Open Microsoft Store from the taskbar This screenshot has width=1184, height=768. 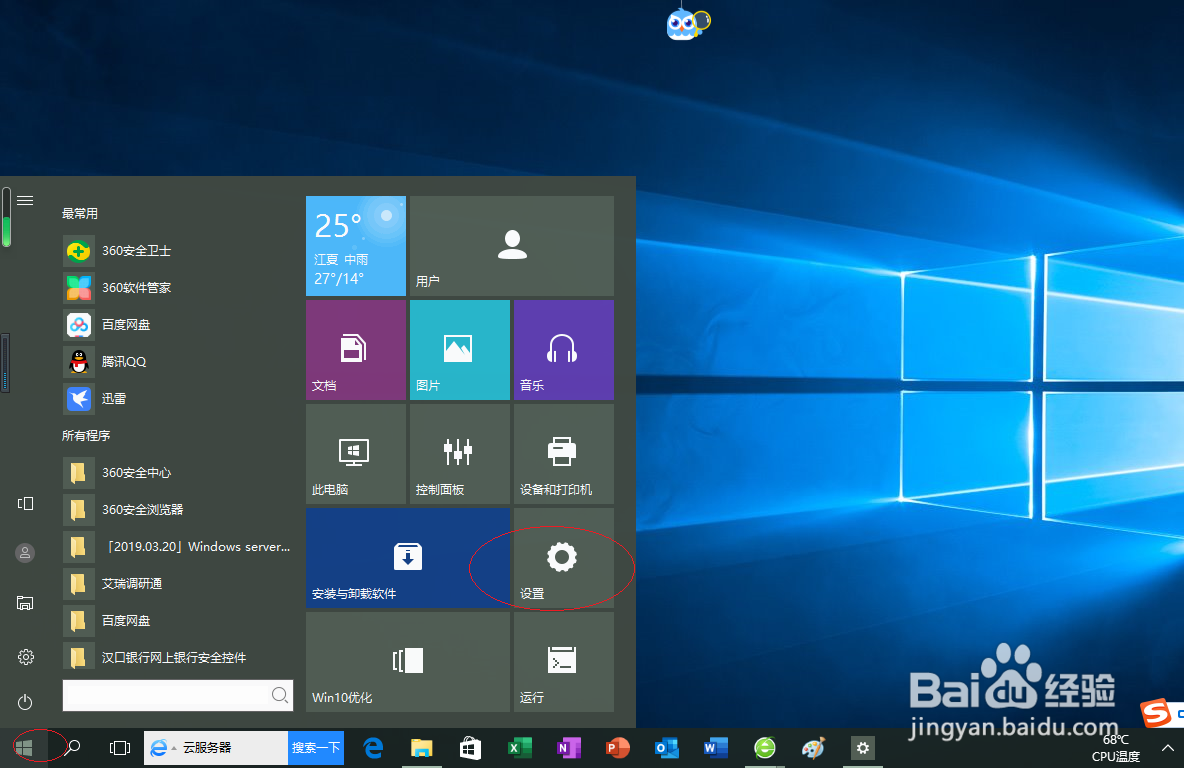(x=470, y=747)
